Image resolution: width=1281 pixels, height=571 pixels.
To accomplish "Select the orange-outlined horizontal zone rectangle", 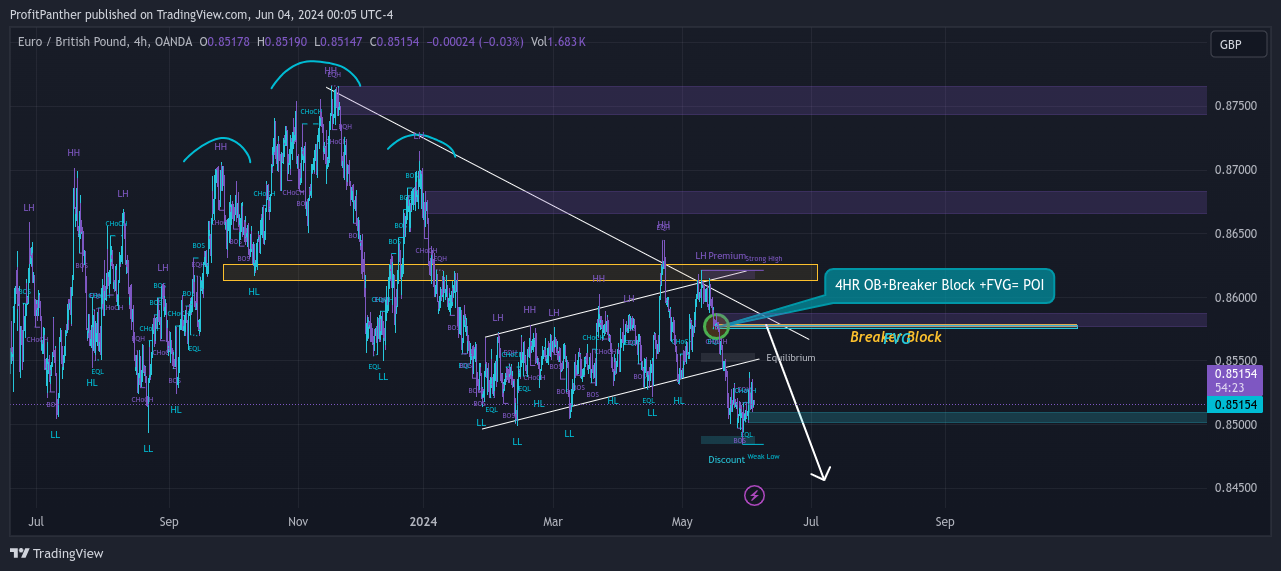I will (520, 272).
